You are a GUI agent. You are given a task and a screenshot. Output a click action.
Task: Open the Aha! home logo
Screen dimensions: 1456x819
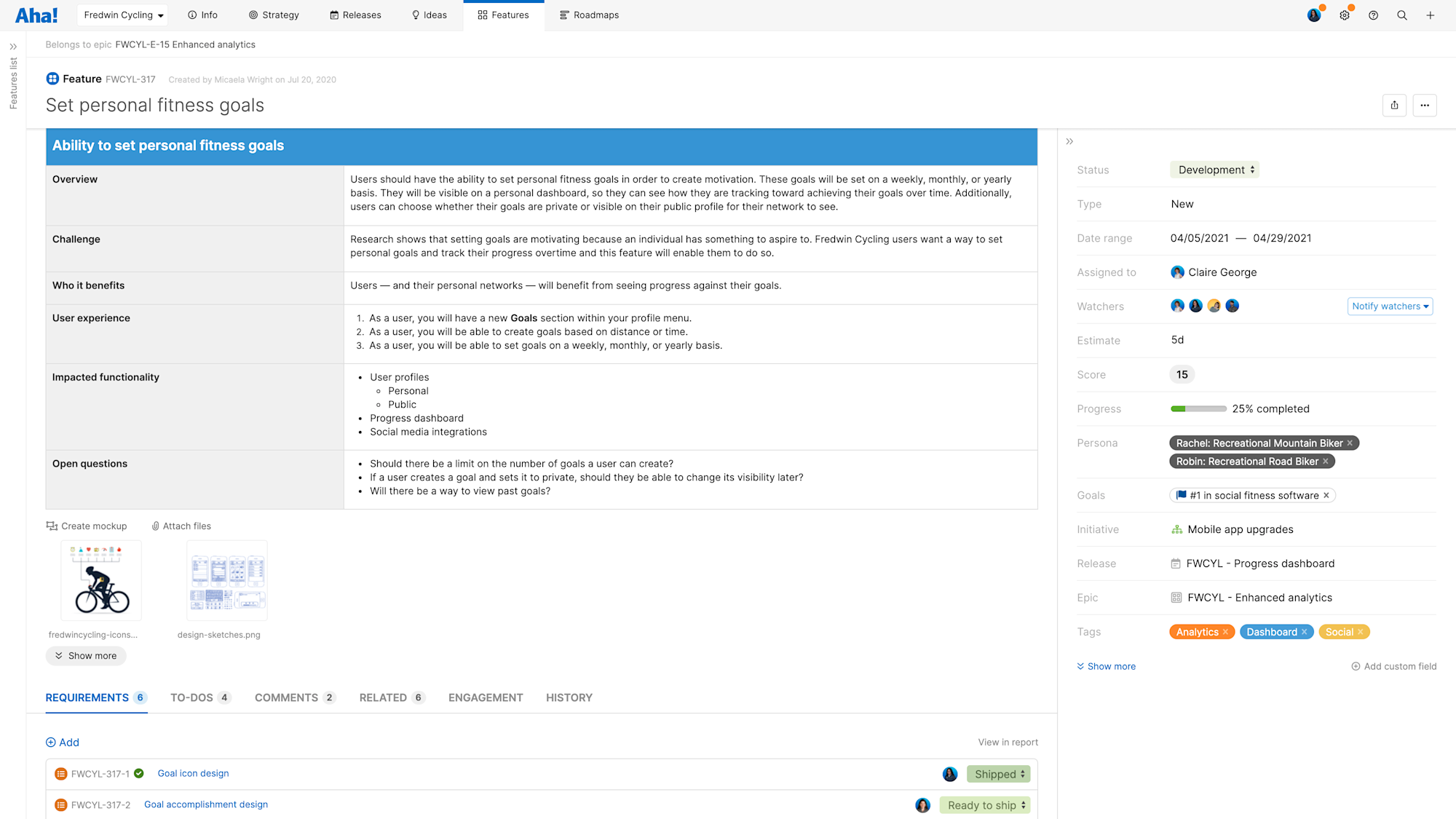36,15
